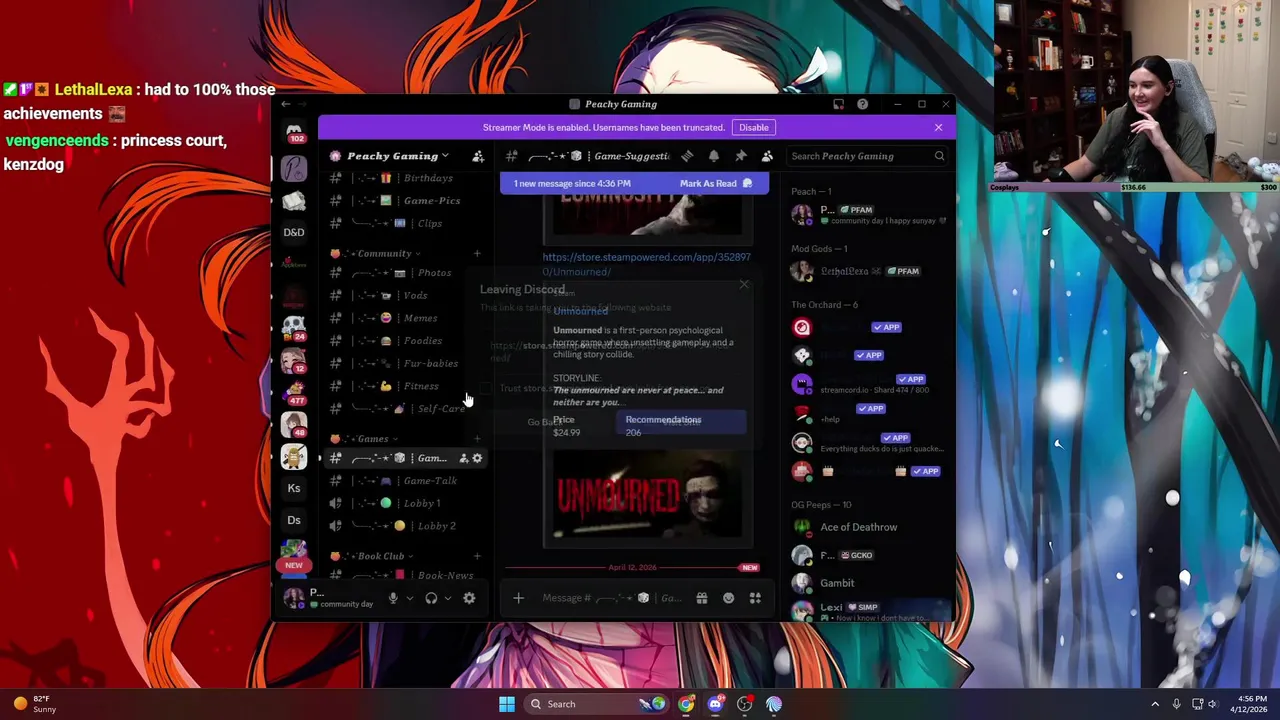The height and width of the screenshot is (720, 1280).
Task: Open Discord from the Windows taskbar
Action: click(715, 704)
